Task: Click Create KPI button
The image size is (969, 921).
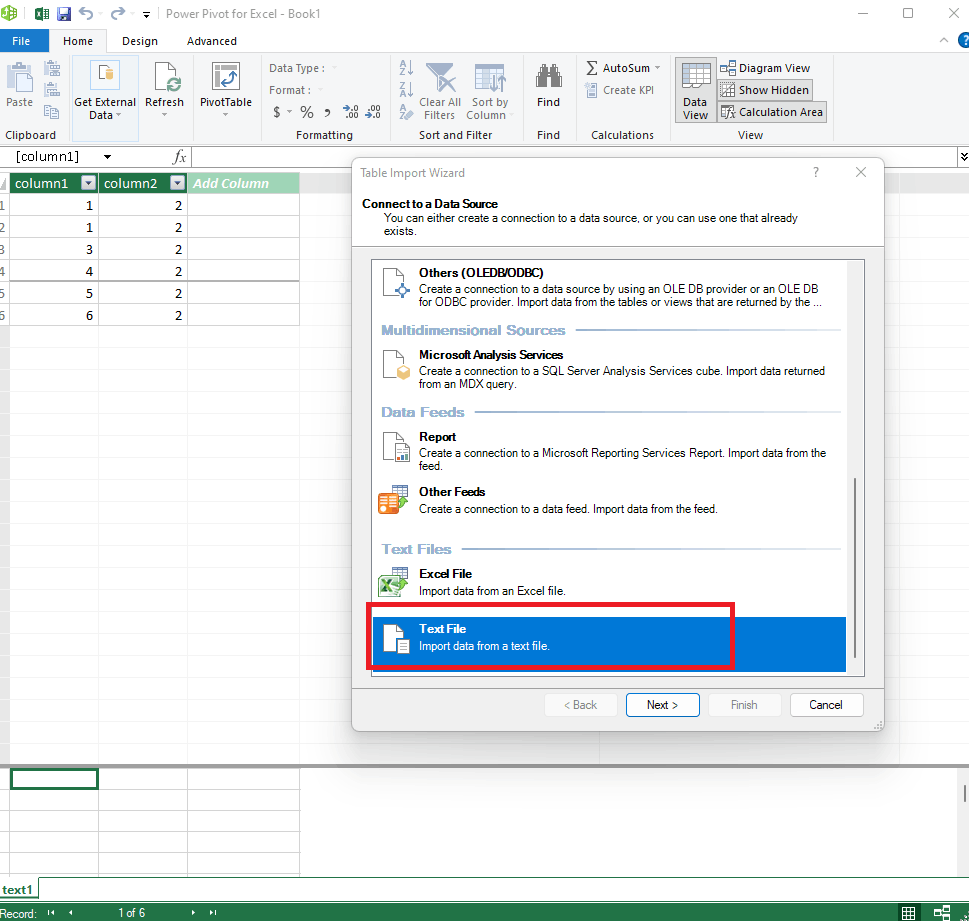Action: (x=620, y=90)
